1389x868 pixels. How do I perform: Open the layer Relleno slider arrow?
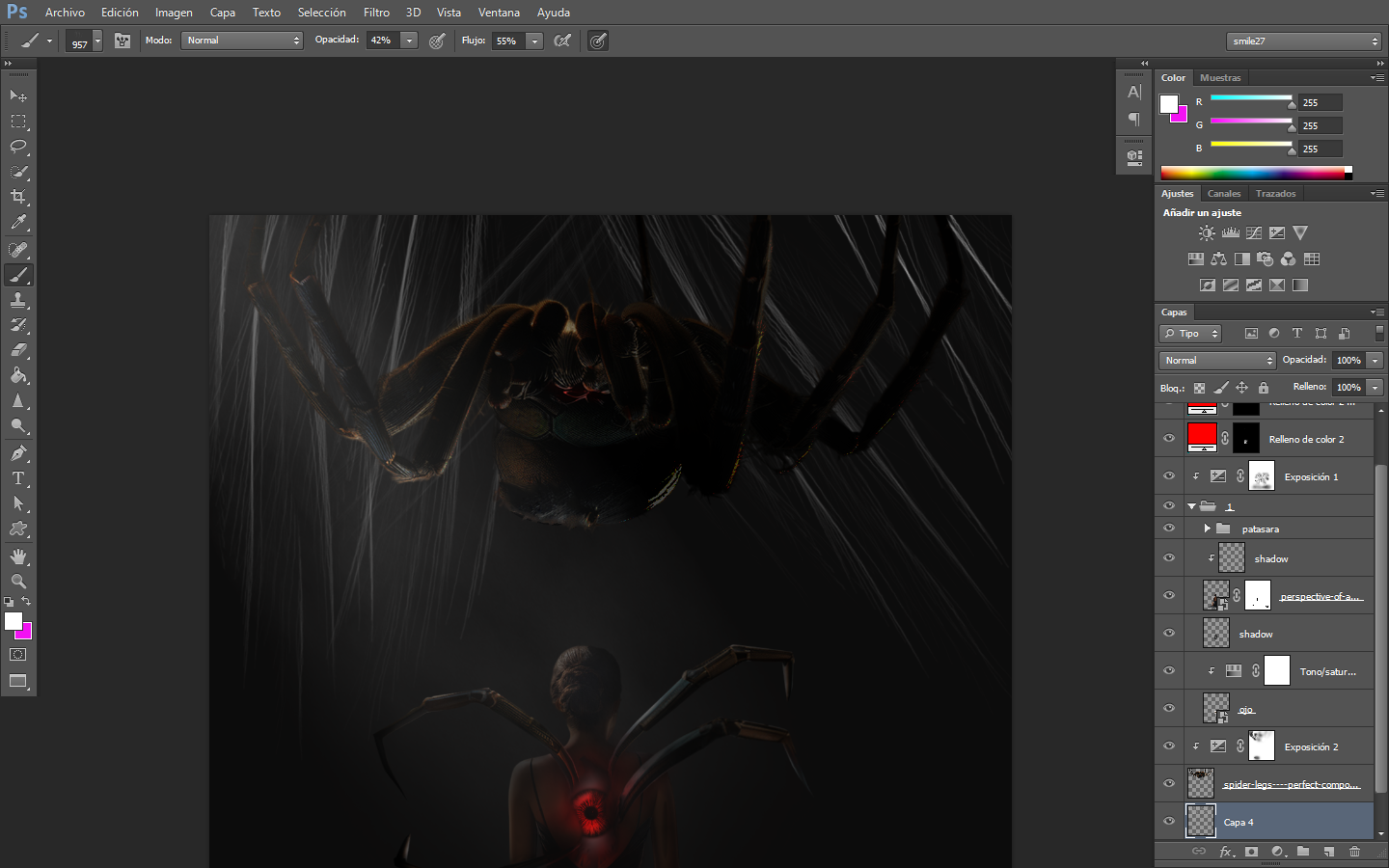coord(1375,387)
